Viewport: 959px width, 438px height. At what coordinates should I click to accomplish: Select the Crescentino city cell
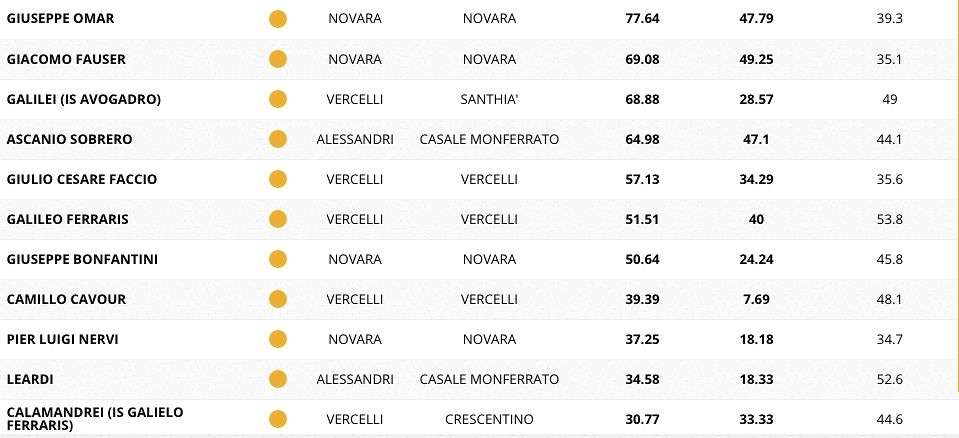point(490,419)
